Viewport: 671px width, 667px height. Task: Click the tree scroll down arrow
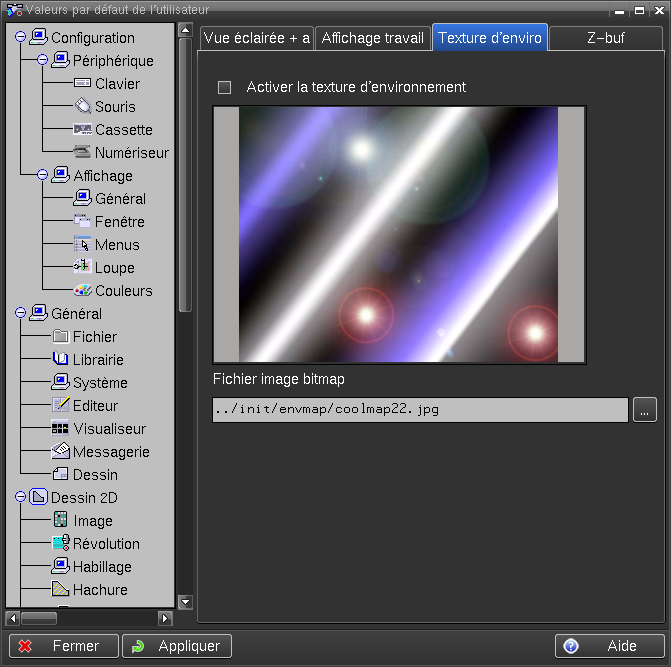coord(185,602)
